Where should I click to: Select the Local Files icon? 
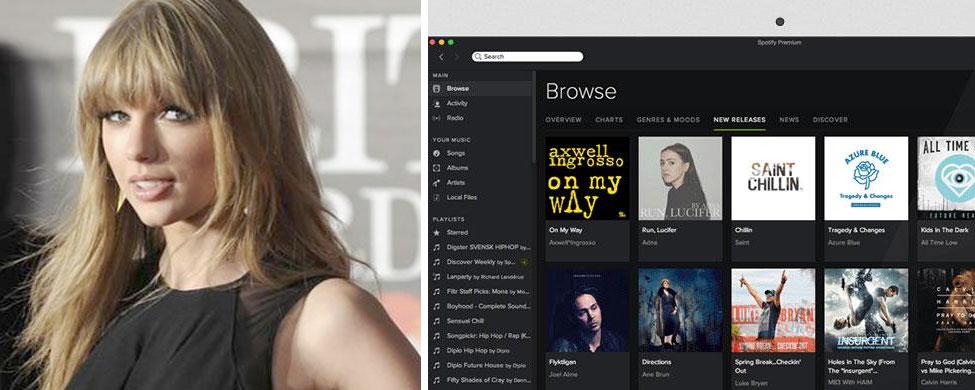(x=437, y=197)
